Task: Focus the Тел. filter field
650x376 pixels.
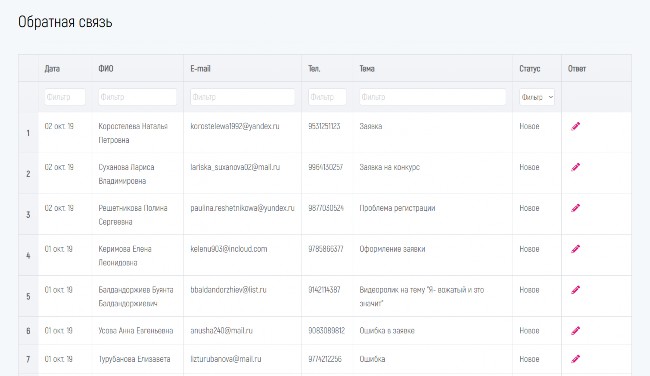Action: [327, 97]
